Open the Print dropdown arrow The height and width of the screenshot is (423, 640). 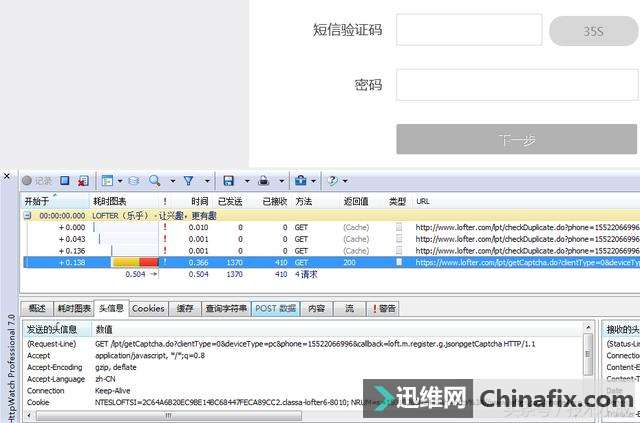tap(282, 181)
